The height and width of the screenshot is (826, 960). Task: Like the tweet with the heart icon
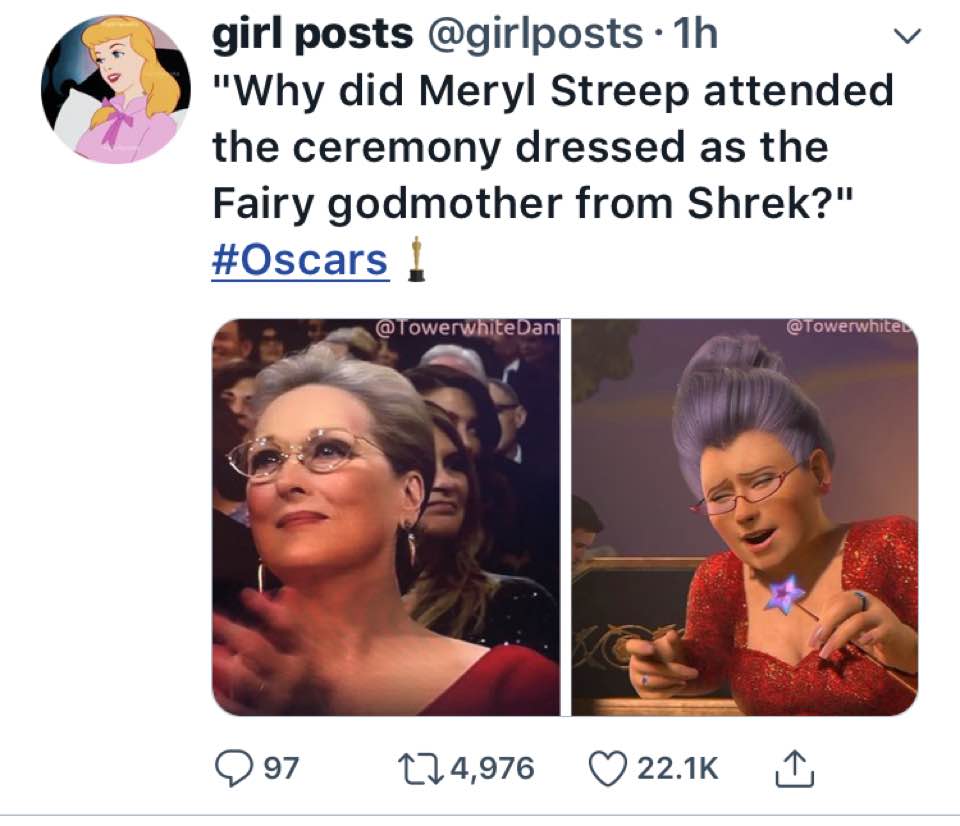[607, 768]
